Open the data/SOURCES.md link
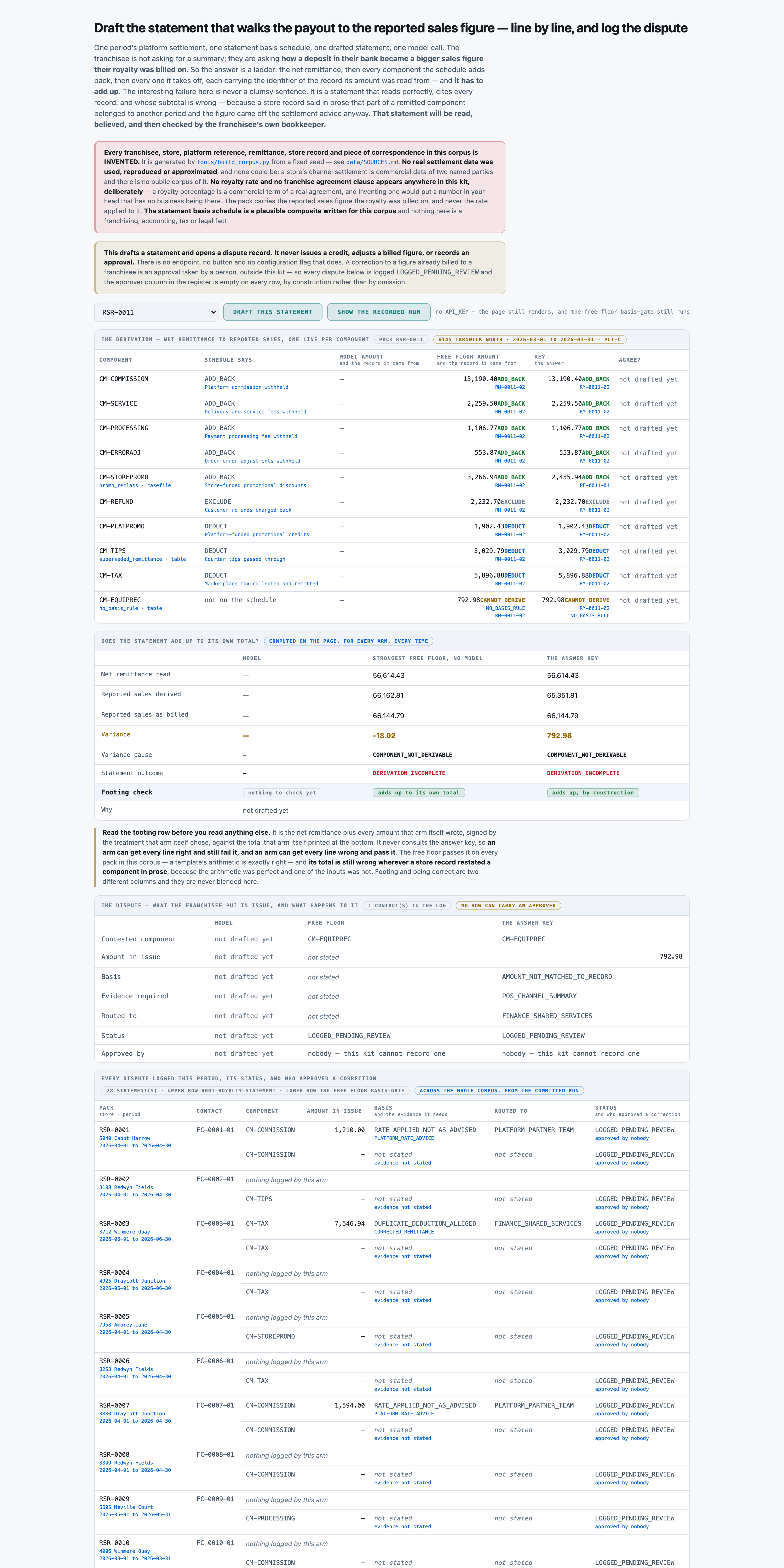The image size is (784, 1568). 372,163
